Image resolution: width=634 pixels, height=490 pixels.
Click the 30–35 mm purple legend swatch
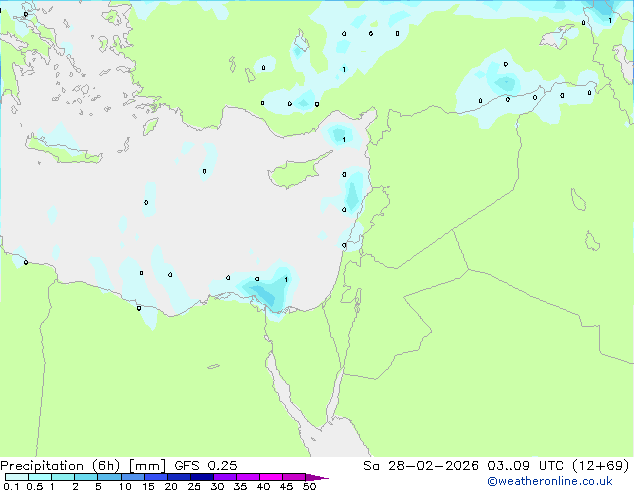click(x=224, y=477)
